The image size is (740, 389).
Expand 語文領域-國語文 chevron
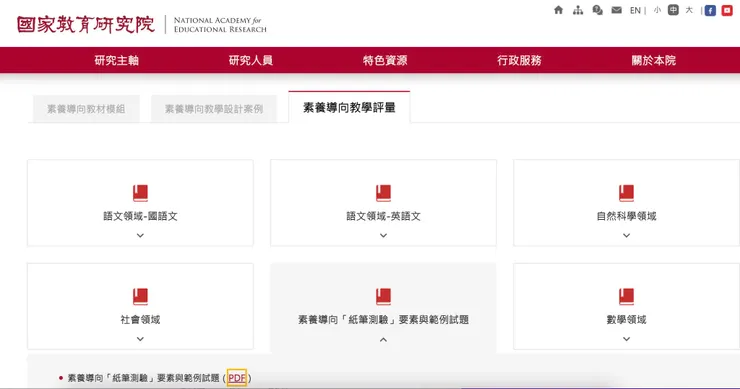point(140,235)
